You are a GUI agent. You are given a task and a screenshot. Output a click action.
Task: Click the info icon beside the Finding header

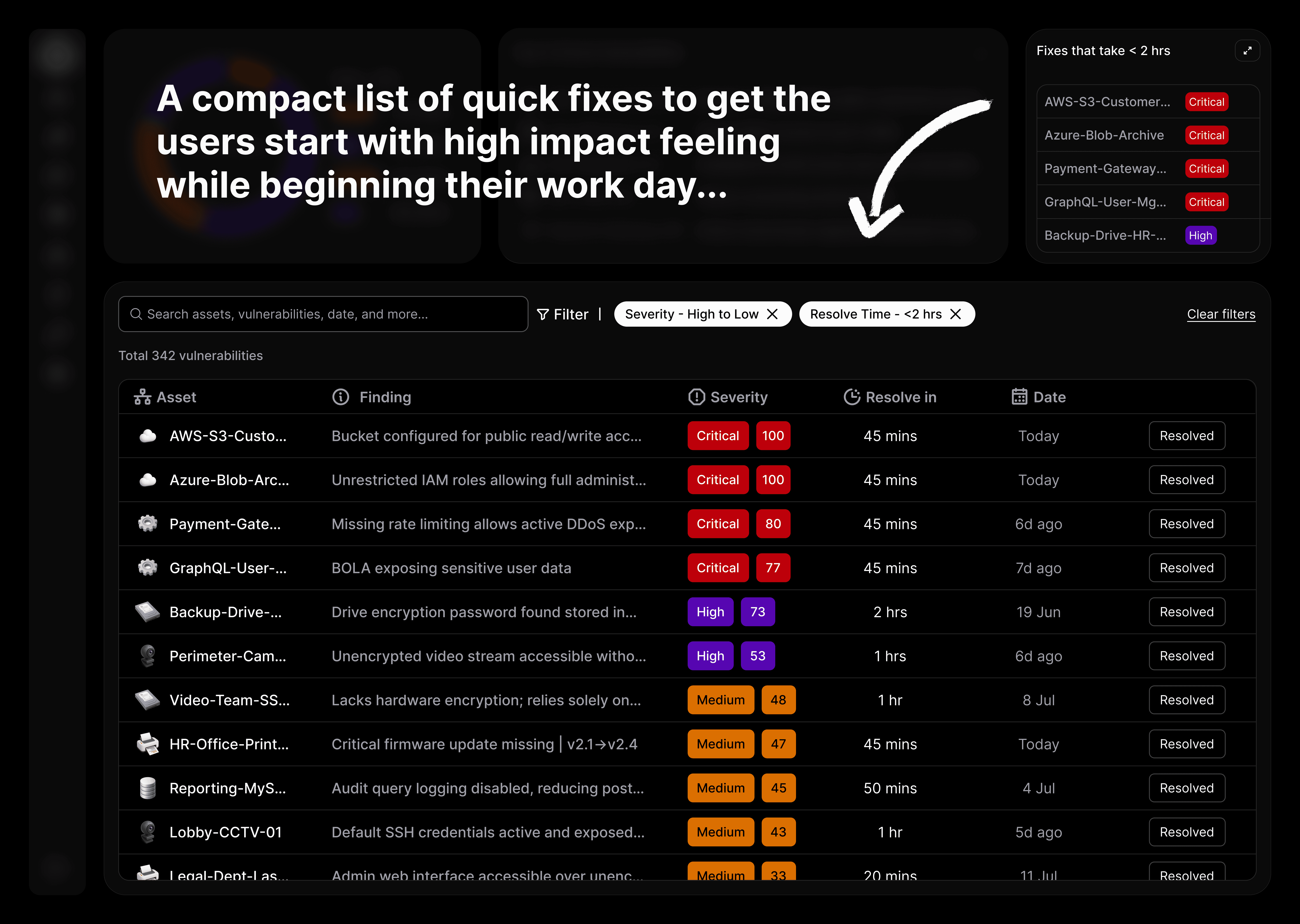click(340, 397)
